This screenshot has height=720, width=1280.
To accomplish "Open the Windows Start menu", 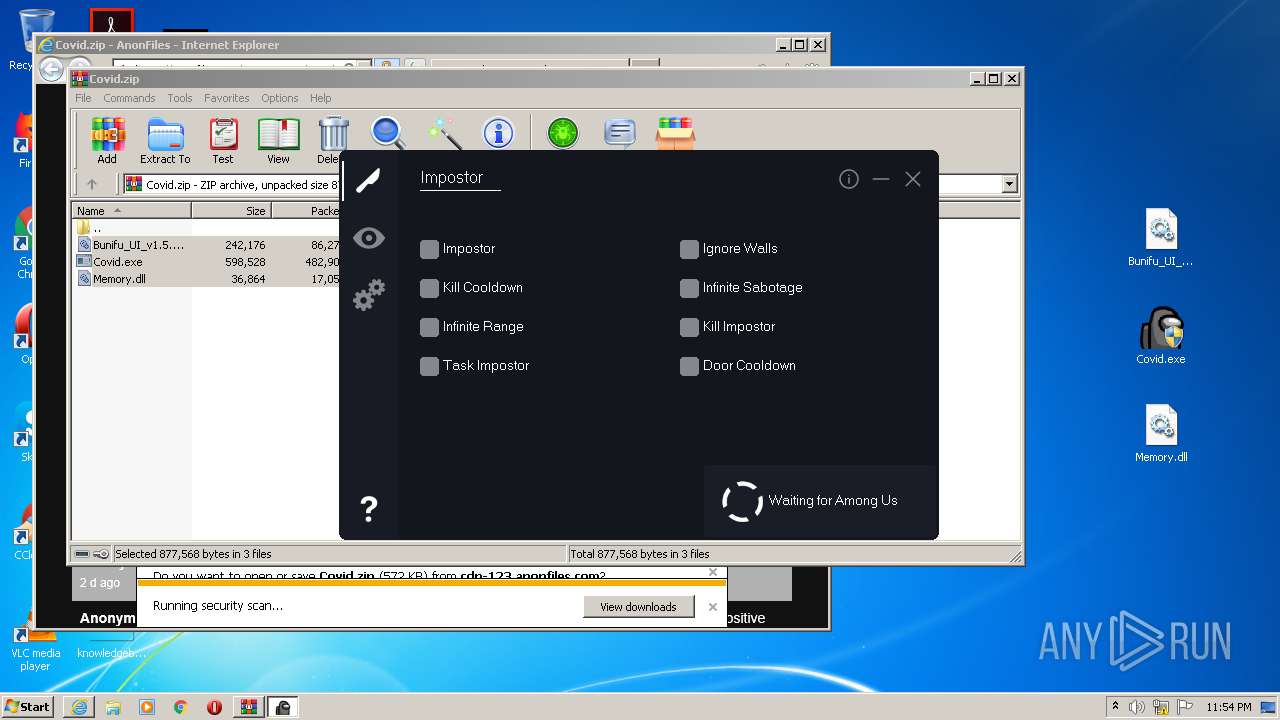I will (x=27, y=707).
